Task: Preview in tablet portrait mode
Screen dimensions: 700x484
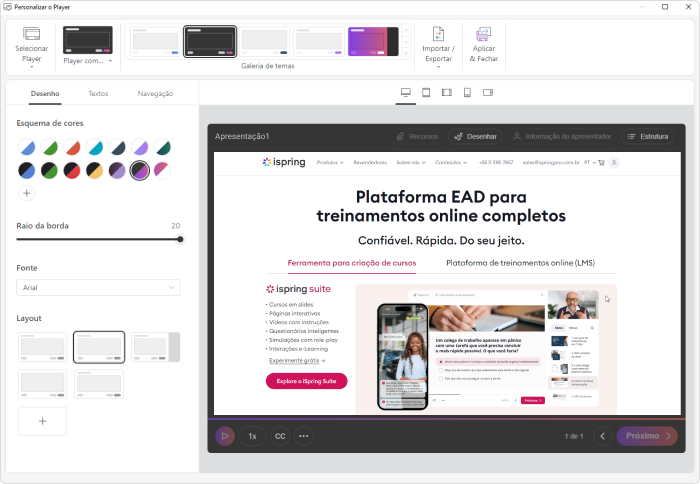Action: pyautogui.click(x=426, y=92)
